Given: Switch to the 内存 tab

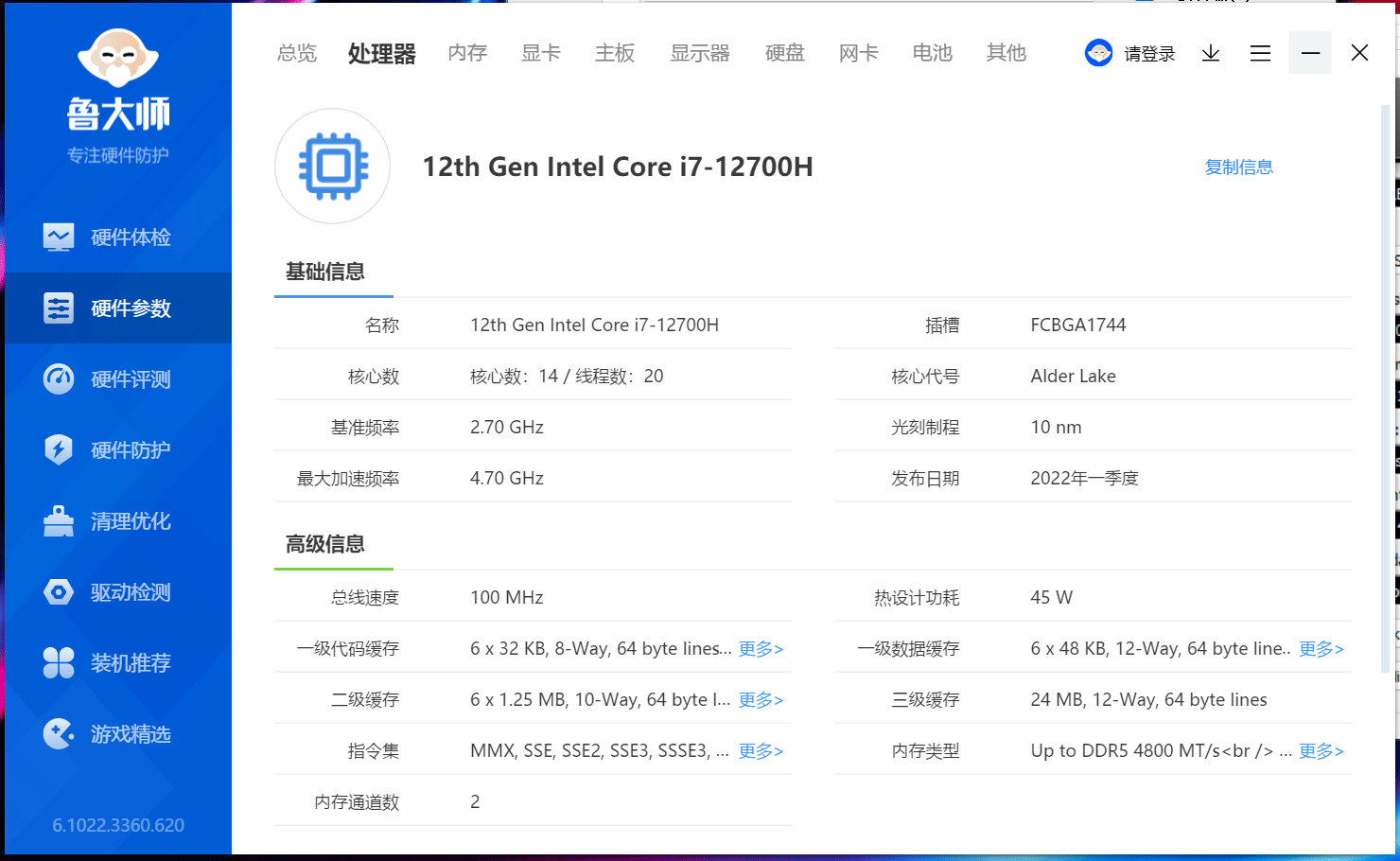Looking at the screenshot, I should coord(467,53).
